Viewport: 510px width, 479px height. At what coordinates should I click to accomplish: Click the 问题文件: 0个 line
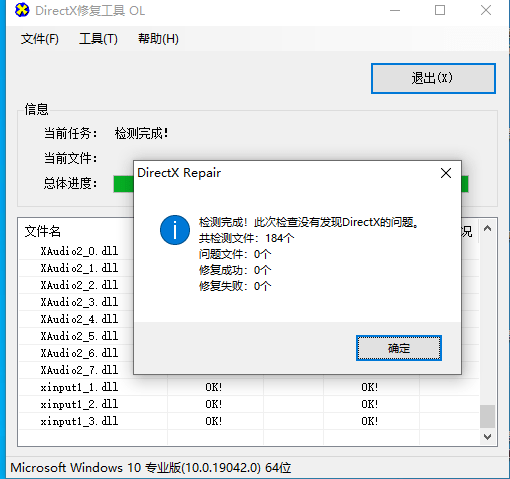point(235,254)
